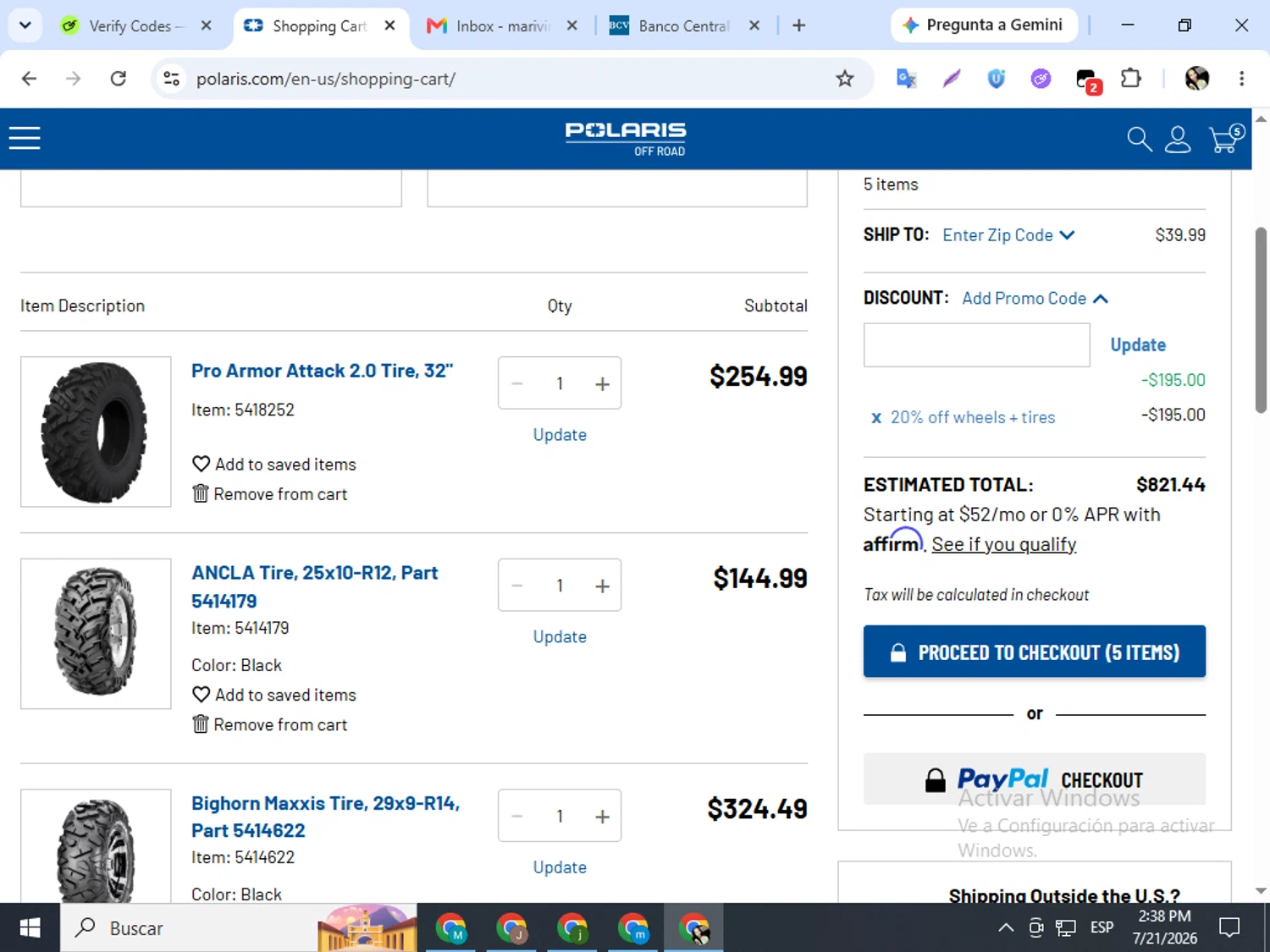
Task: Click the page vertical scrollbar thumb
Action: coord(1261,320)
